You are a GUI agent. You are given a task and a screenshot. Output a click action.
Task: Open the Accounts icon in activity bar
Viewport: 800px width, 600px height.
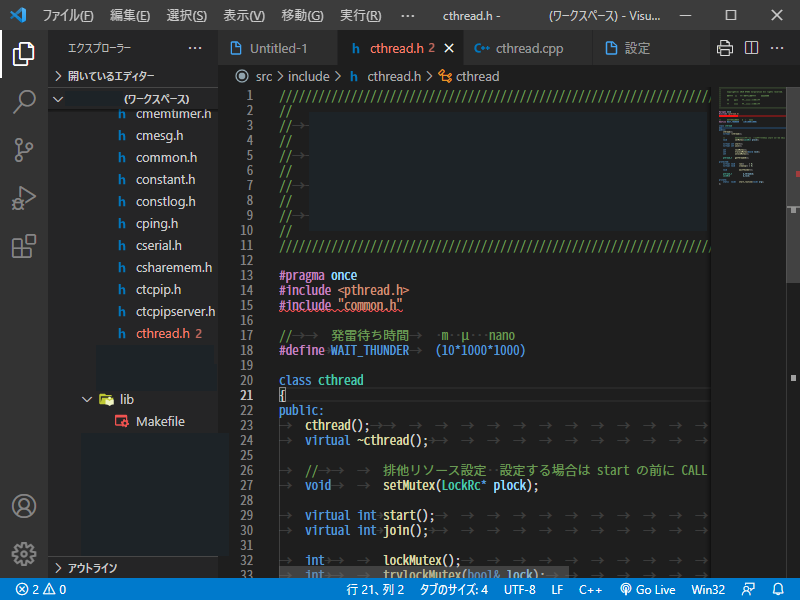tap(24, 507)
